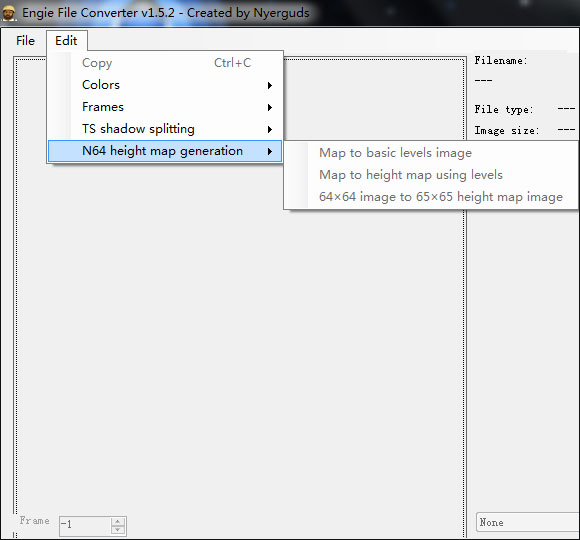Click the Frames submenu arrow
580x540 pixels.
click(270, 107)
